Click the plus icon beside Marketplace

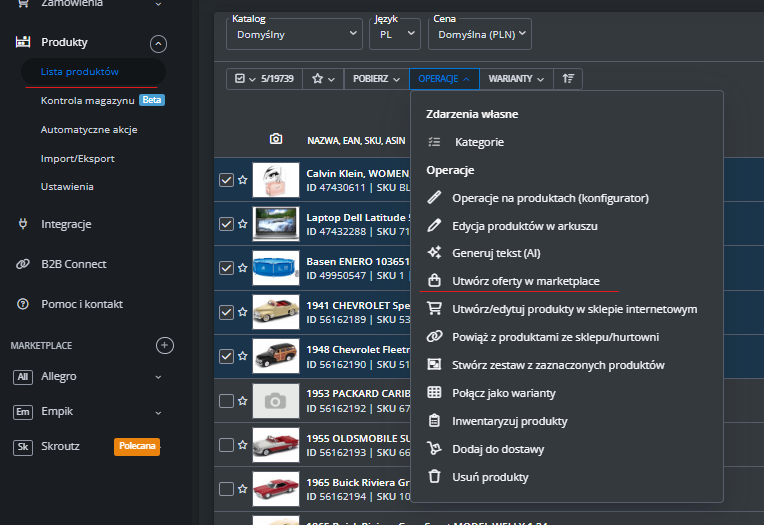tap(165, 345)
